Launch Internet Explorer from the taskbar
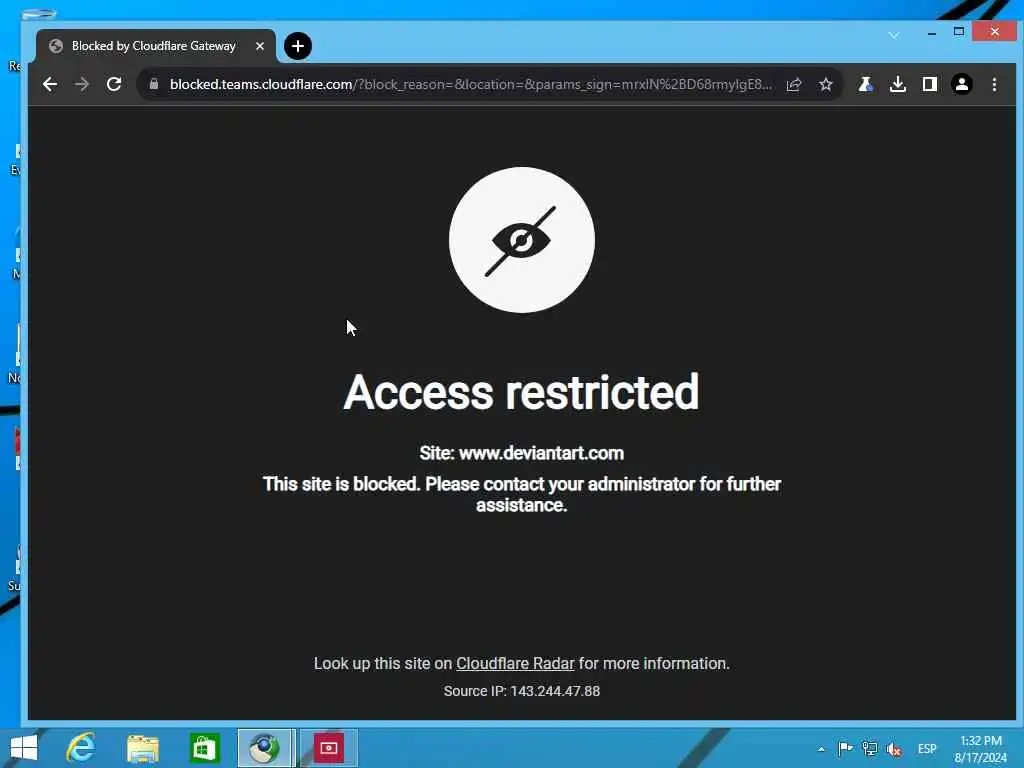 81,748
